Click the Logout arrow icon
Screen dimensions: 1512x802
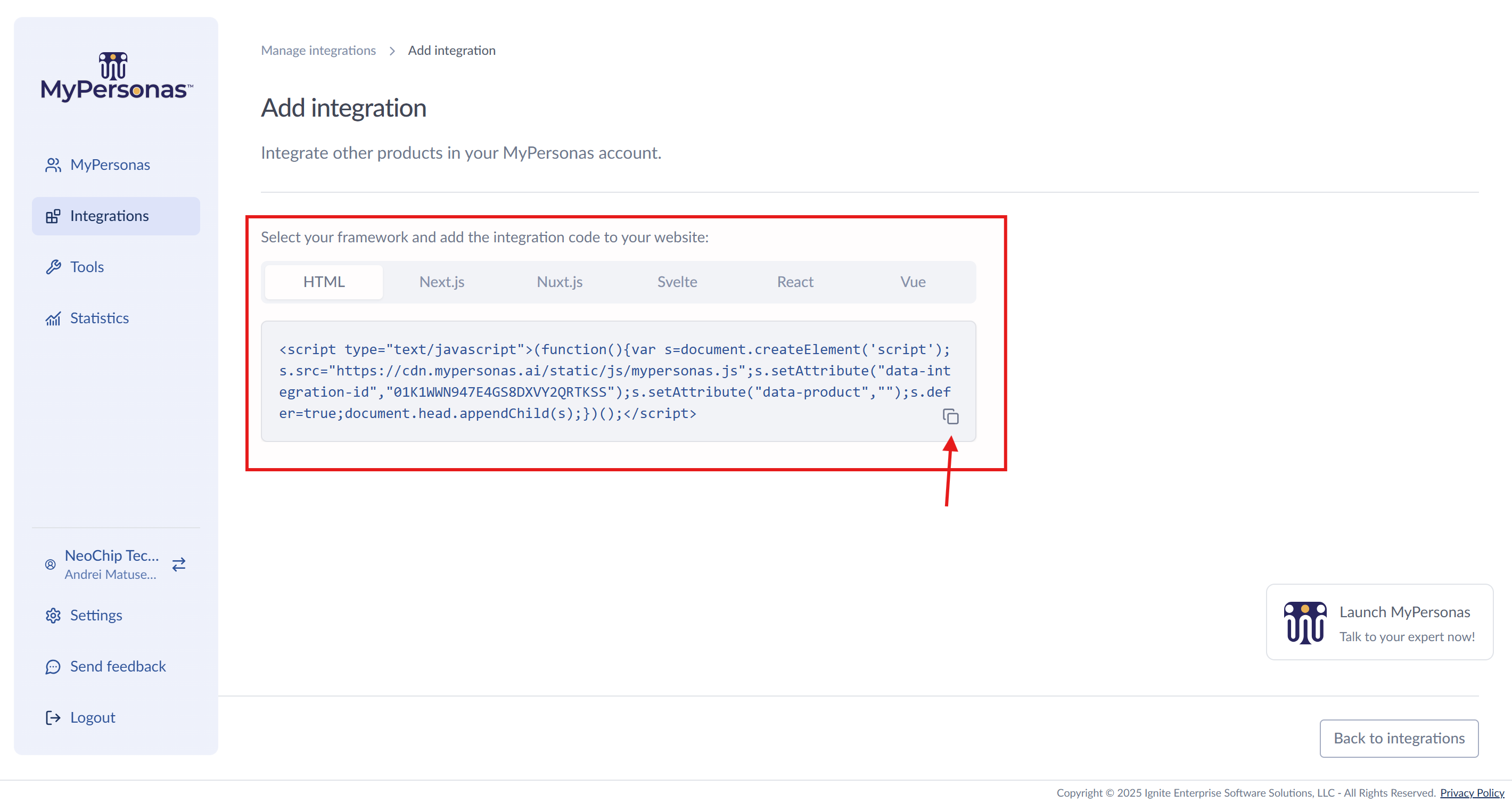pos(53,717)
